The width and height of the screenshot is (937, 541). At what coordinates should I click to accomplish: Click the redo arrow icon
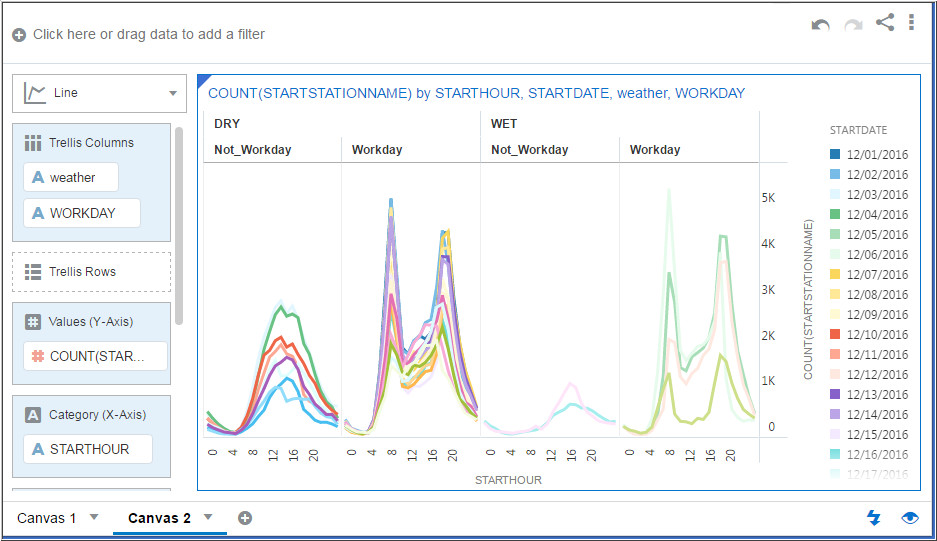pos(853,25)
